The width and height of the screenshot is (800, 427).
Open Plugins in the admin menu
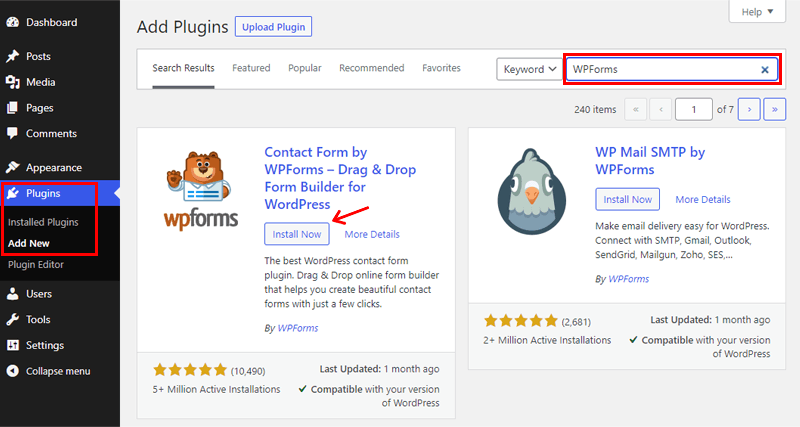43,193
